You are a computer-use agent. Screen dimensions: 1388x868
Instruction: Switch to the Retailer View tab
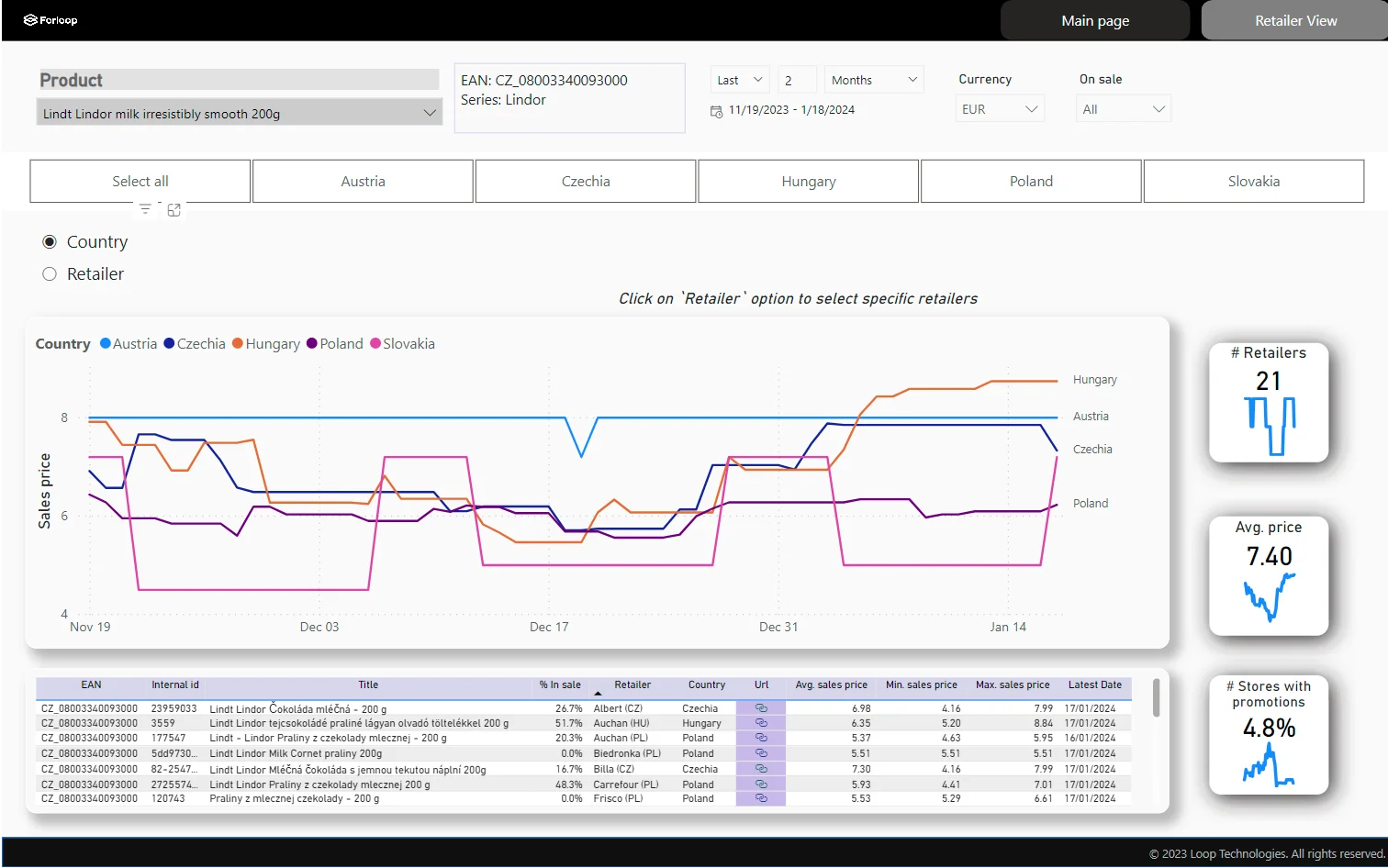[1295, 20]
